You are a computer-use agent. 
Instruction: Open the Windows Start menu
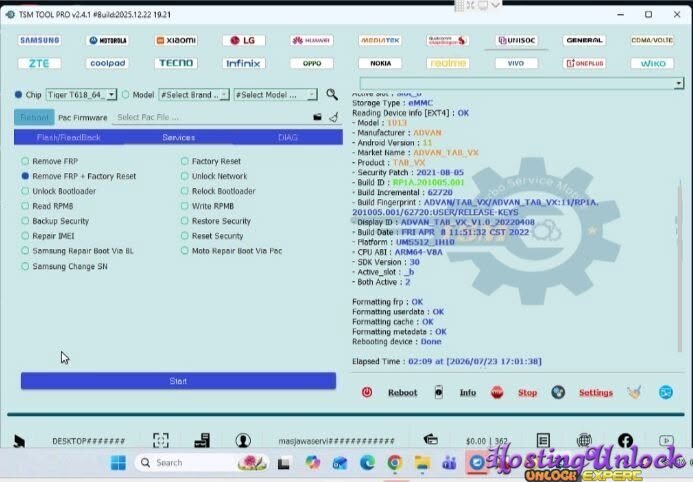tap(118, 463)
